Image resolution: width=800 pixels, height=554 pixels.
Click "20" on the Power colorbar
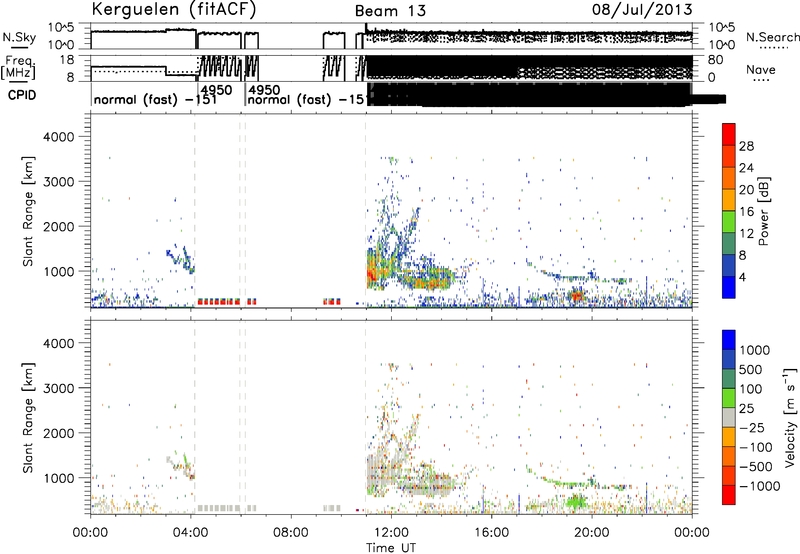click(746, 190)
